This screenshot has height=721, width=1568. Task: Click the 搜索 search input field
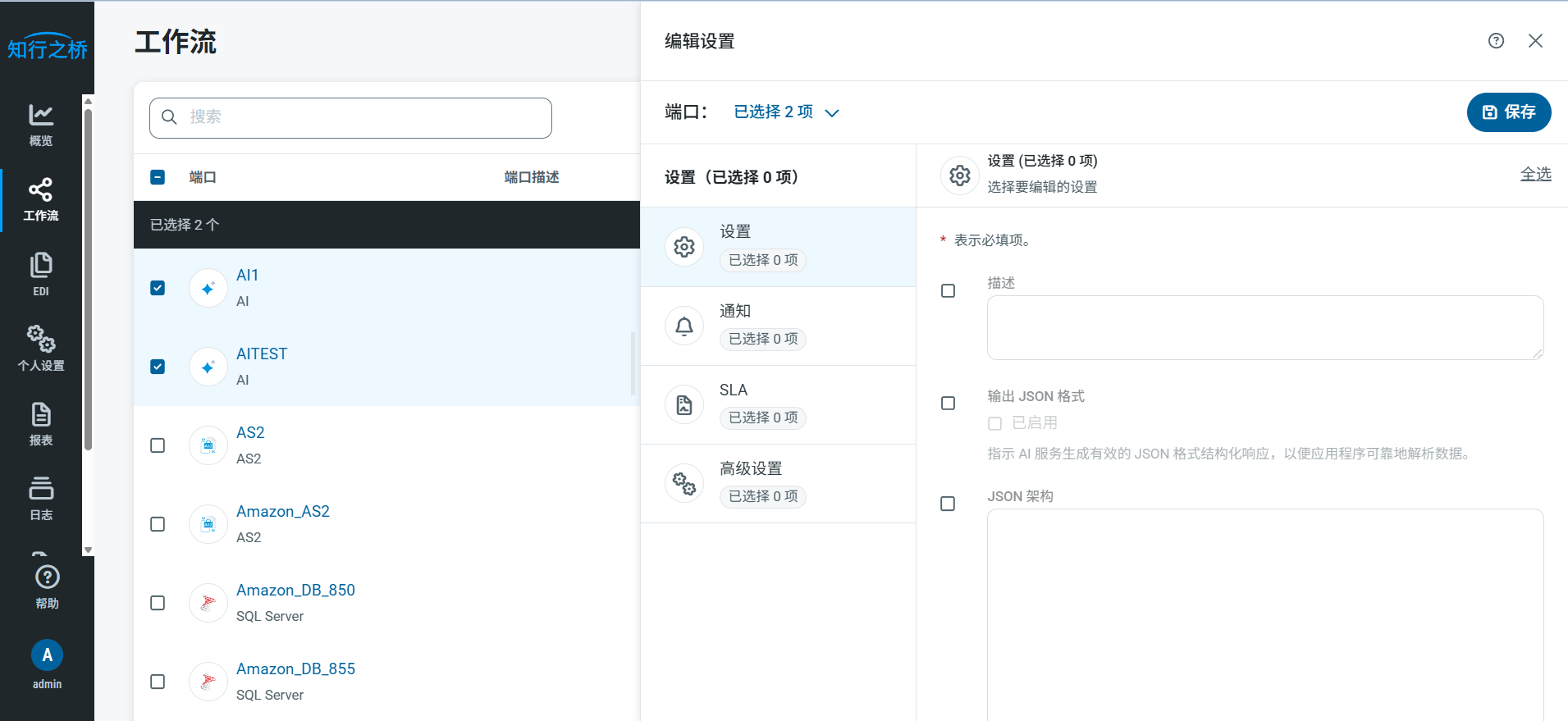click(x=361, y=117)
